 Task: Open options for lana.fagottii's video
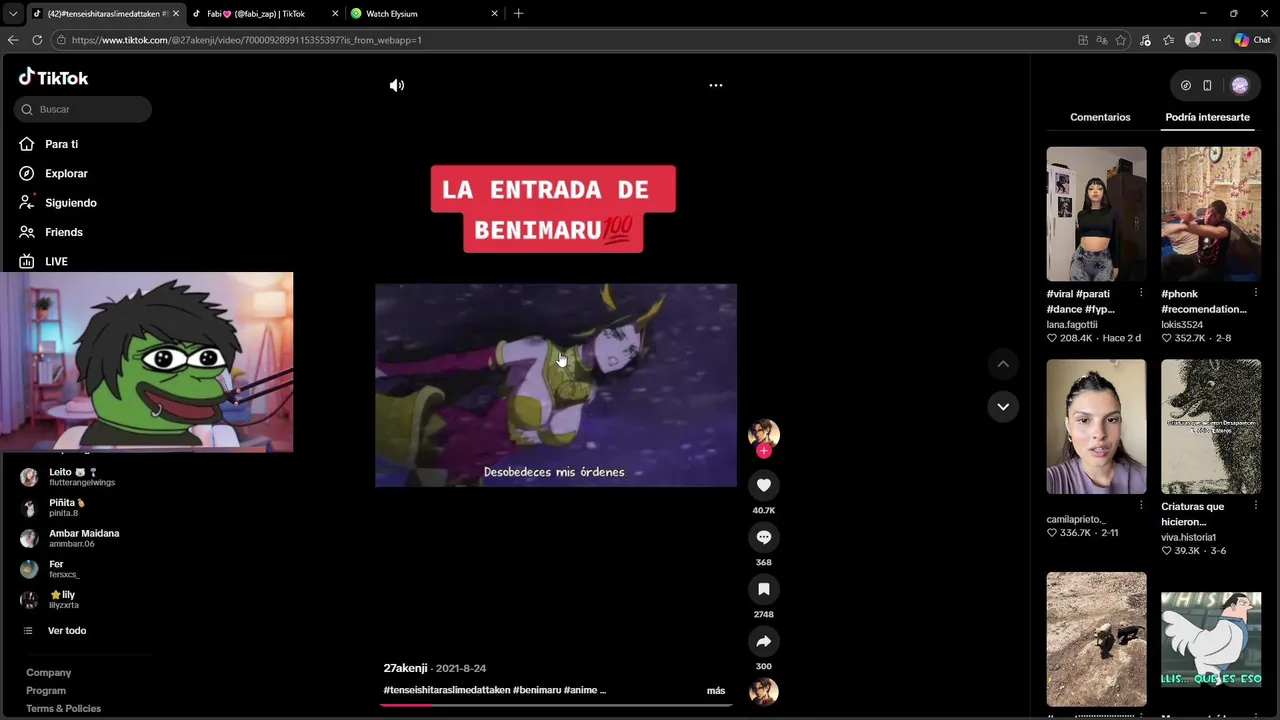(1141, 293)
